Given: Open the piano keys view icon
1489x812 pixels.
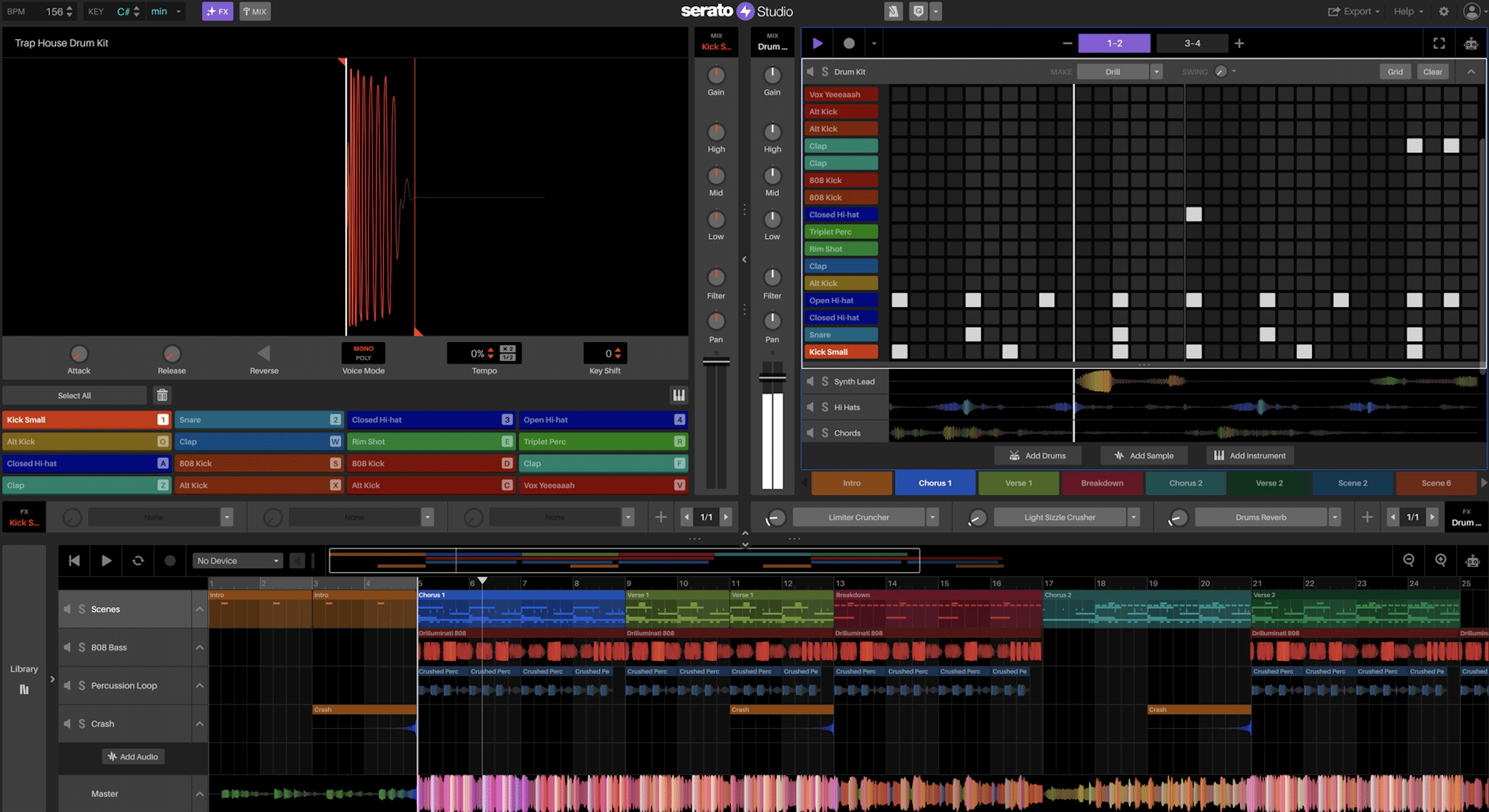Looking at the screenshot, I should tap(679, 395).
